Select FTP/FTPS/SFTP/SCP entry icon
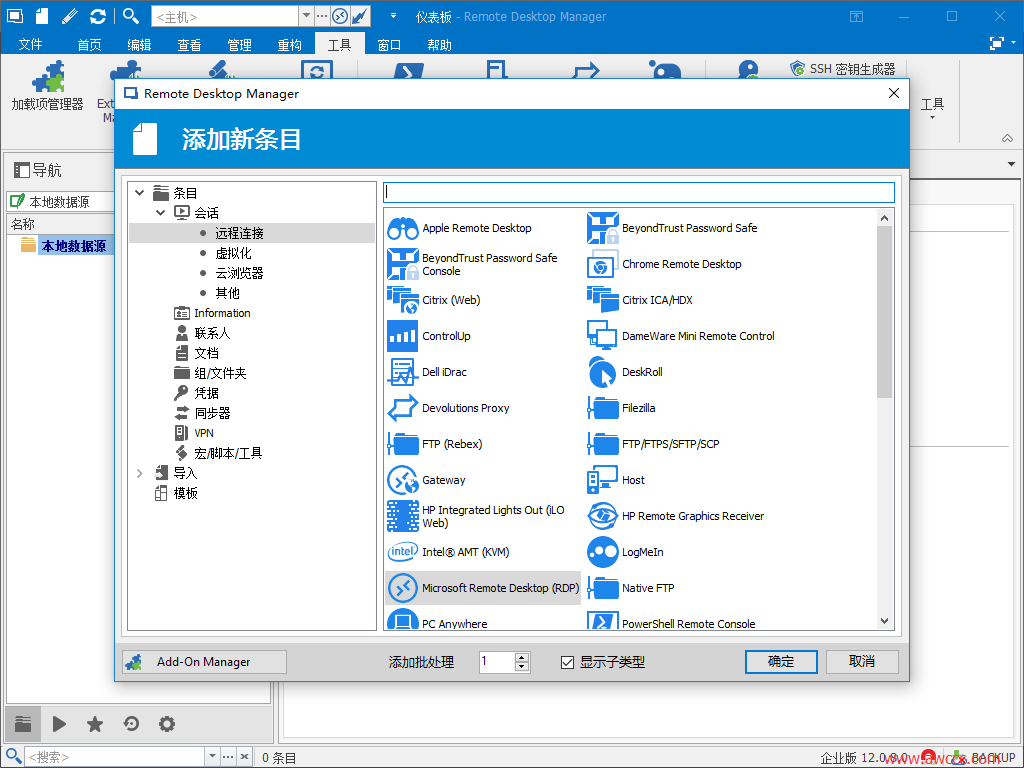The width and height of the screenshot is (1024, 768). point(602,443)
